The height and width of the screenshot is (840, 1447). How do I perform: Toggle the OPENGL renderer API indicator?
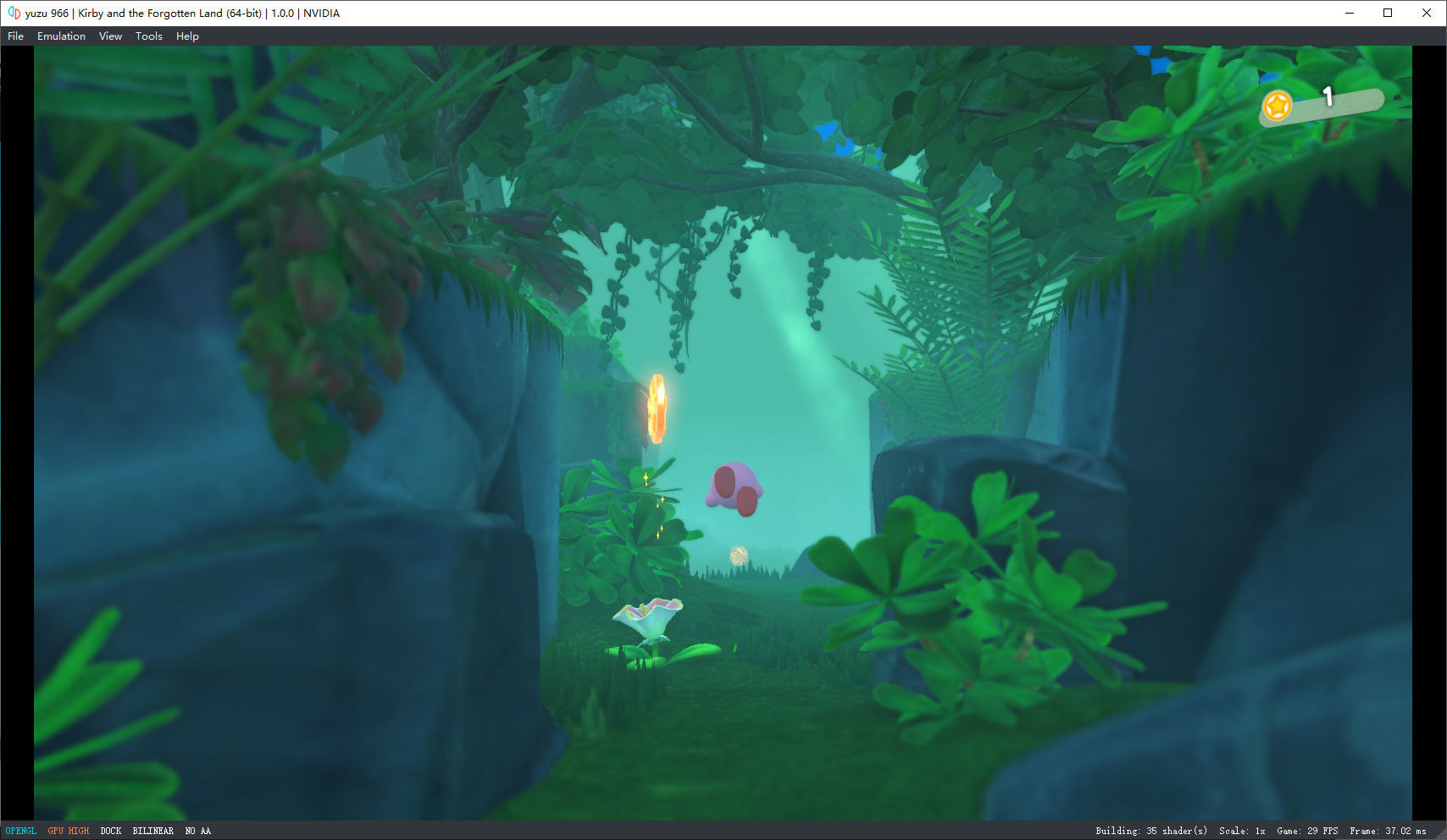coord(21,831)
